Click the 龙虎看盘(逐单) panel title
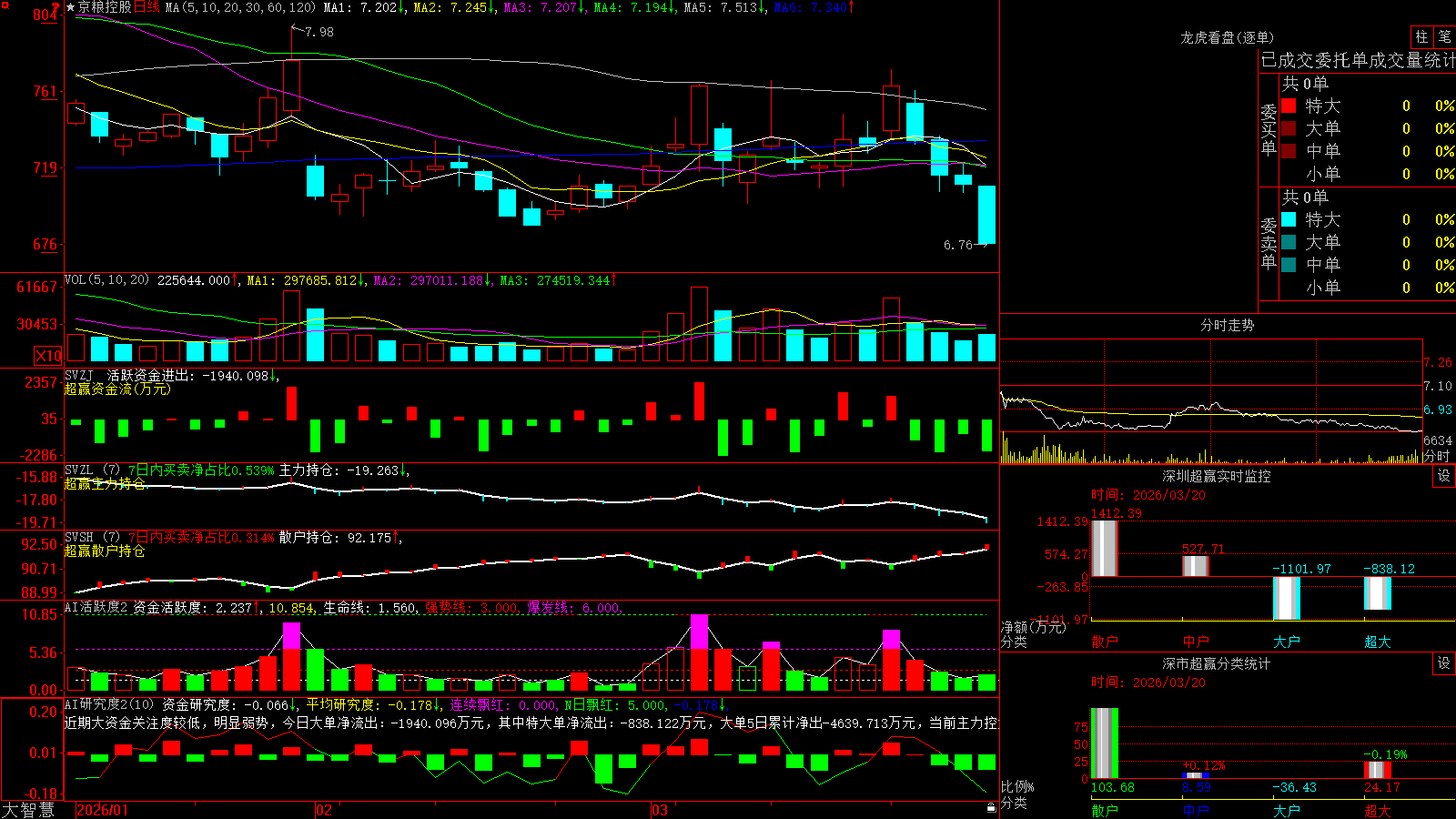This screenshot has height=819, width=1456. pyautogui.click(x=1227, y=37)
